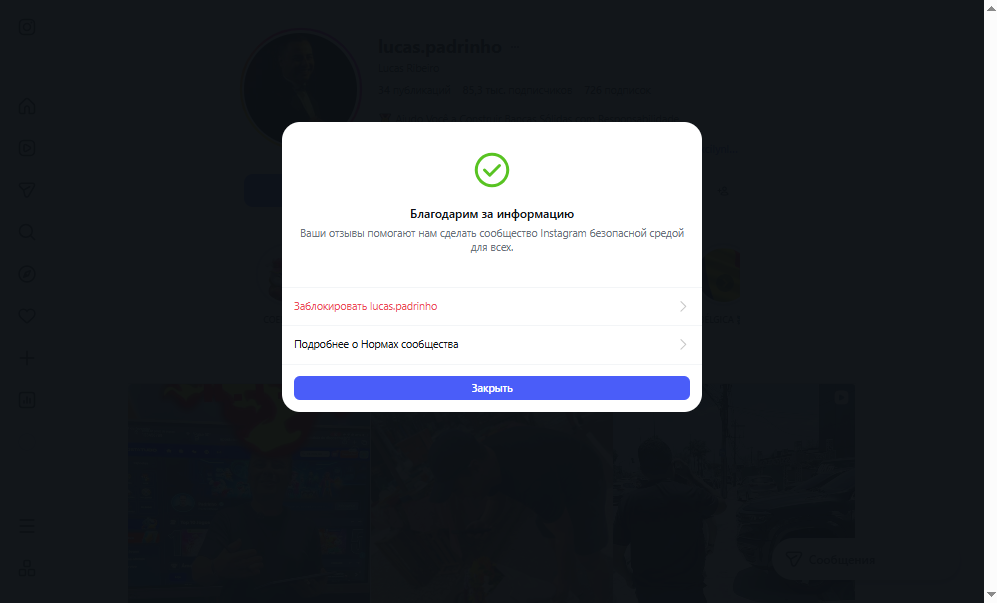Image resolution: width=997 pixels, height=603 pixels.
Task: Open the Notifications heart icon
Action: 27,316
